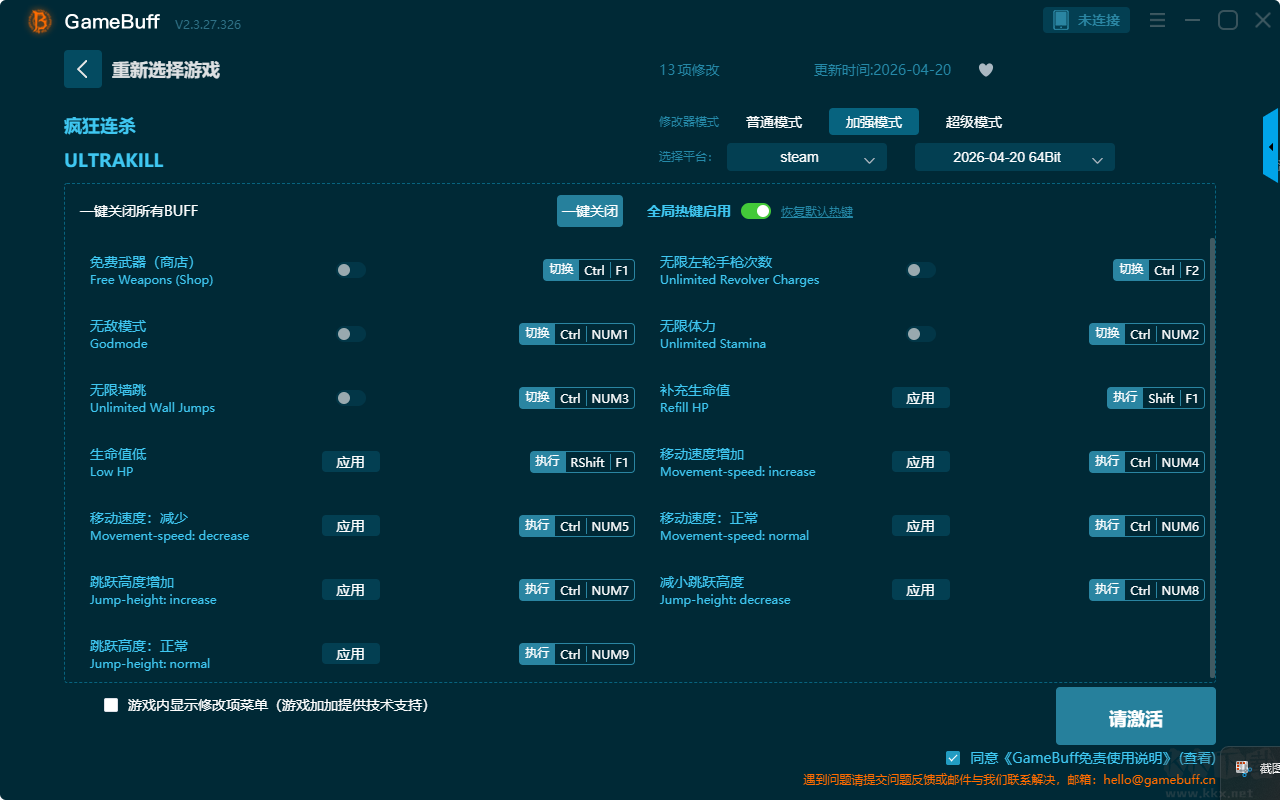This screenshot has height=800, width=1280.
Task: Toggle Unlimited Revolver Charges switch
Action: coord(921,270)
